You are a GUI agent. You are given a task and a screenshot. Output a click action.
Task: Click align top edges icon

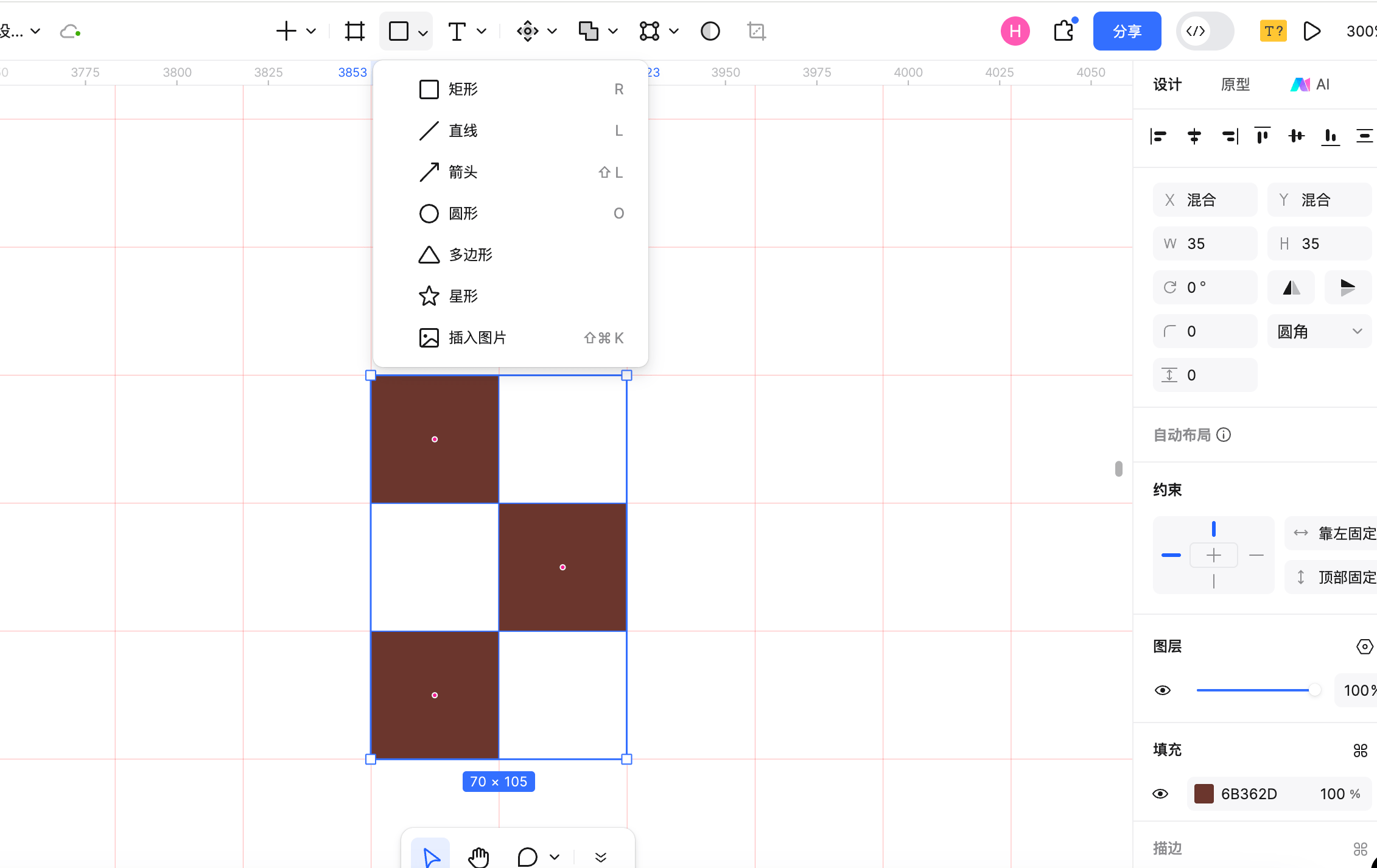1262,136
